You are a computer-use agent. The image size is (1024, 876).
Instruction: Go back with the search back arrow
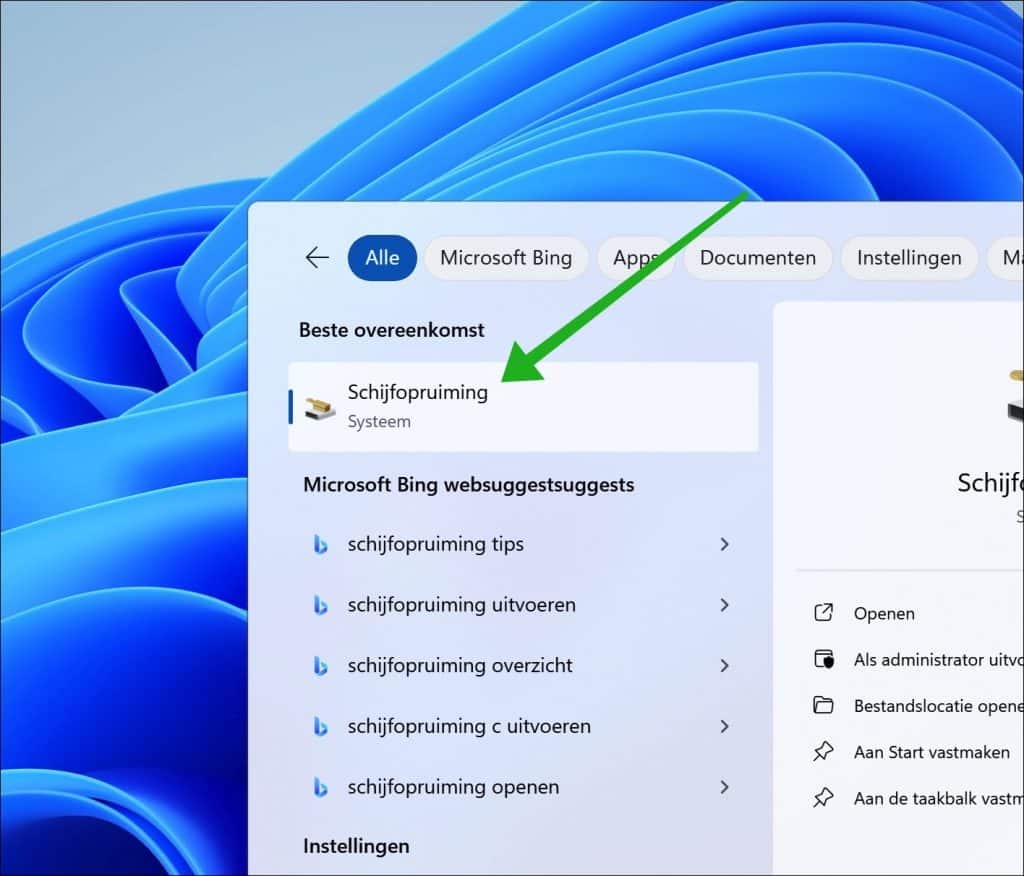pyautogui.click(x=317, y=257)
